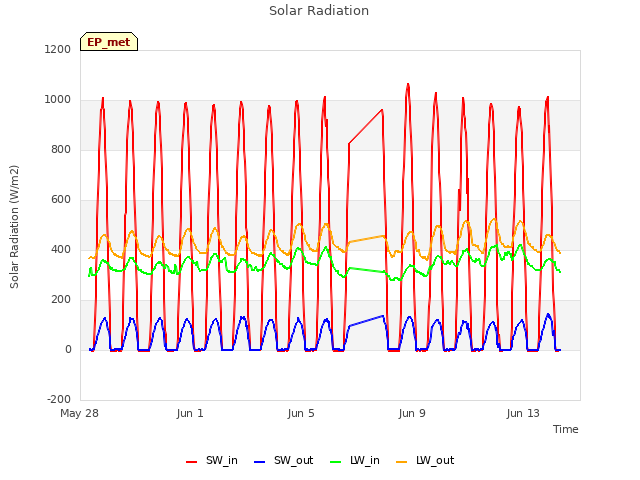The height and width of the screenshot is (480, 640).
Task: Click the 1200 y-axis tick label
Action: (58, 49)
